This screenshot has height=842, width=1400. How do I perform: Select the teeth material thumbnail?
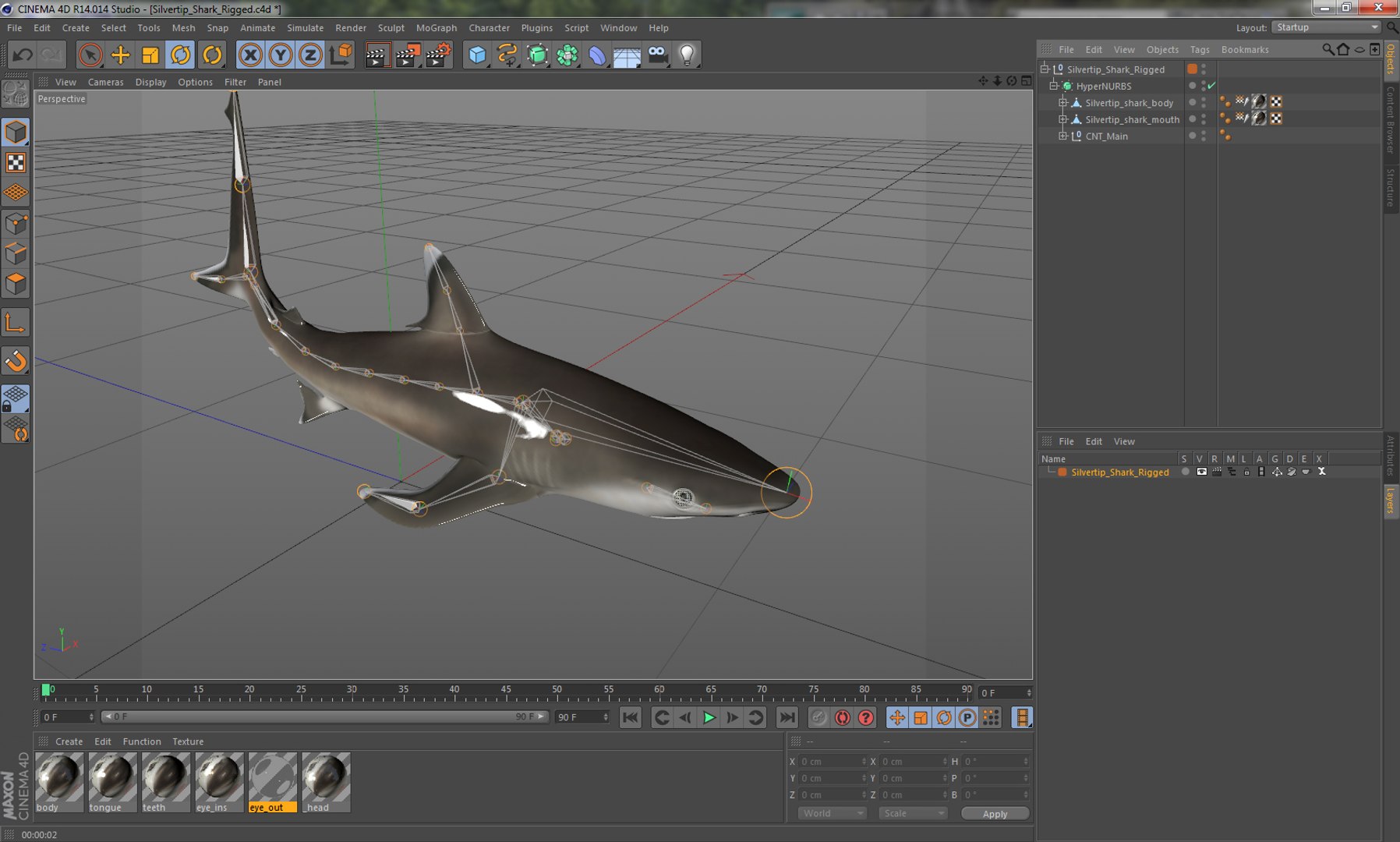click(166, 782)
